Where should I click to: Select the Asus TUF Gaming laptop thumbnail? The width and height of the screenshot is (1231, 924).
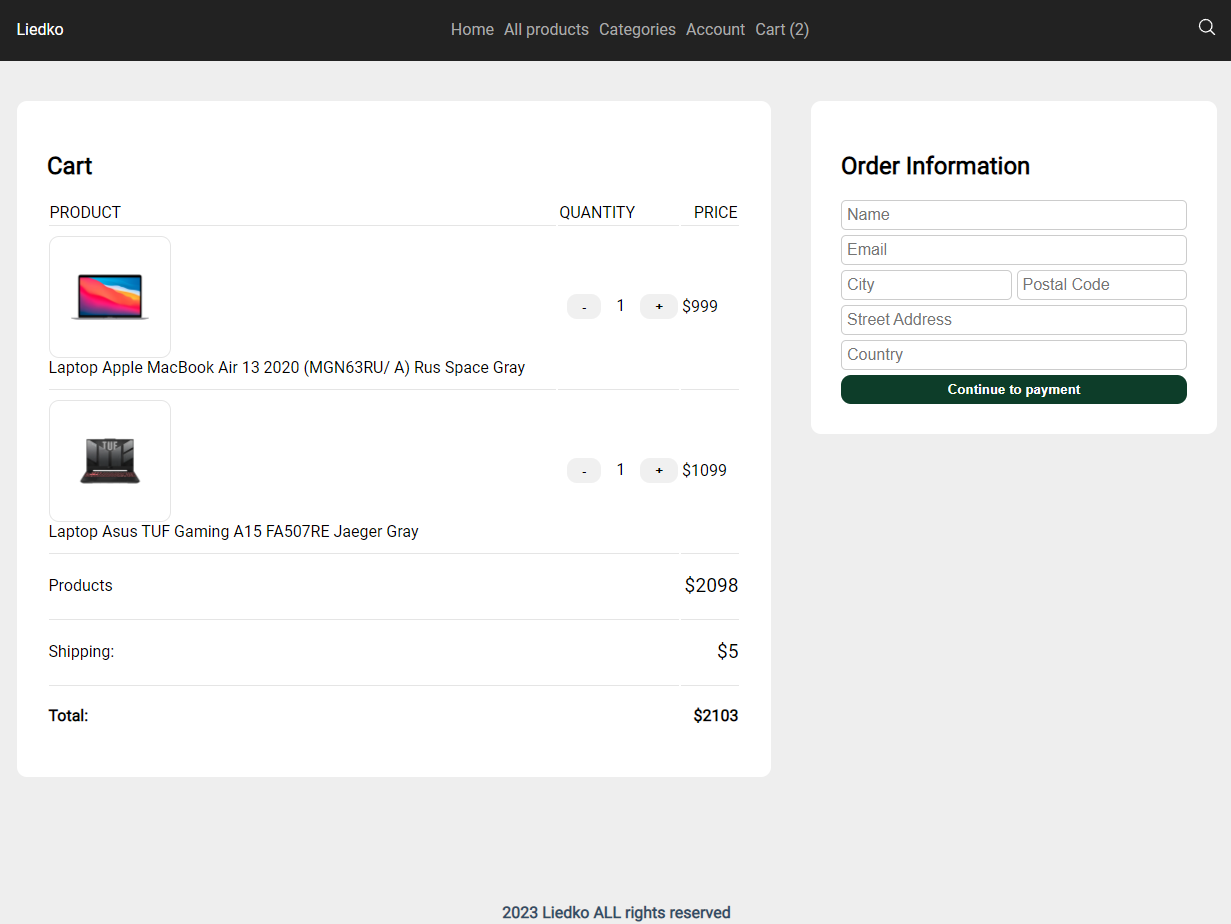point(110,461)
